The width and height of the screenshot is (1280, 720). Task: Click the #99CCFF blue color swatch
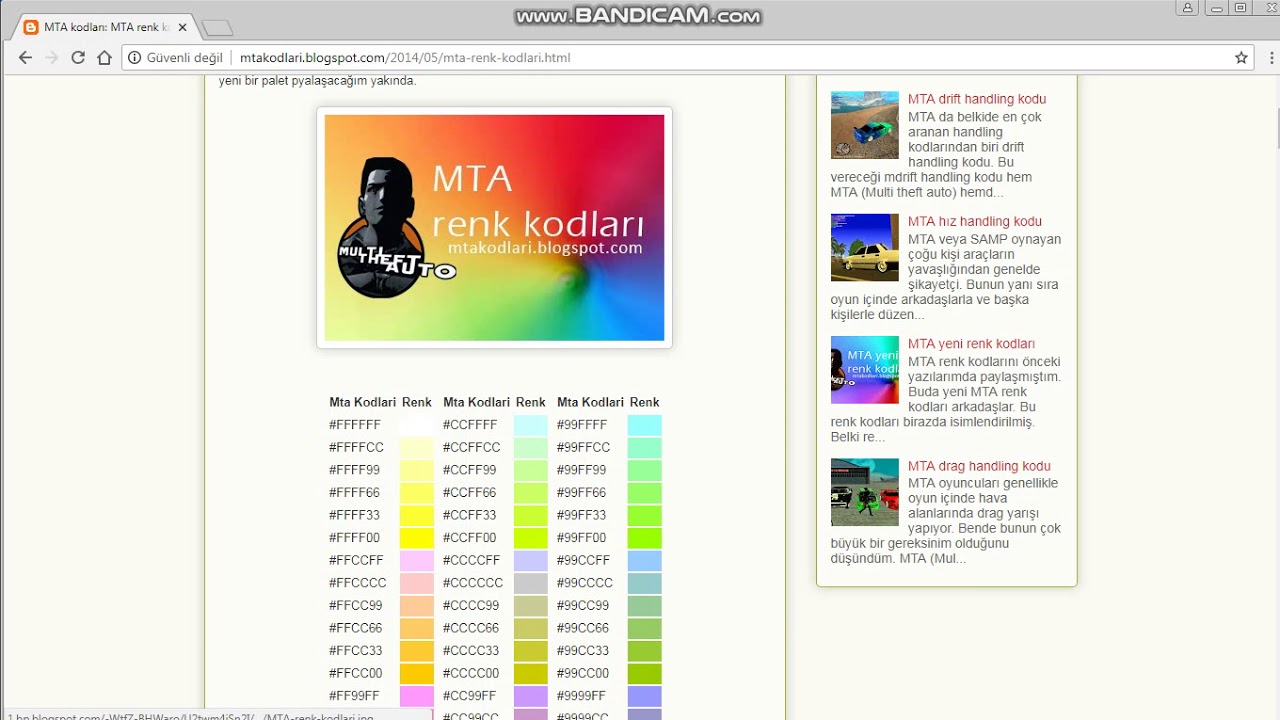click(644, 560)
